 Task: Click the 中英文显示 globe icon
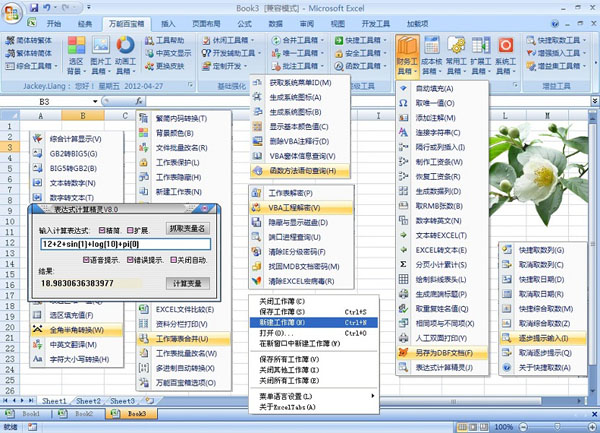pyautogui.click(x=149, y=53)
